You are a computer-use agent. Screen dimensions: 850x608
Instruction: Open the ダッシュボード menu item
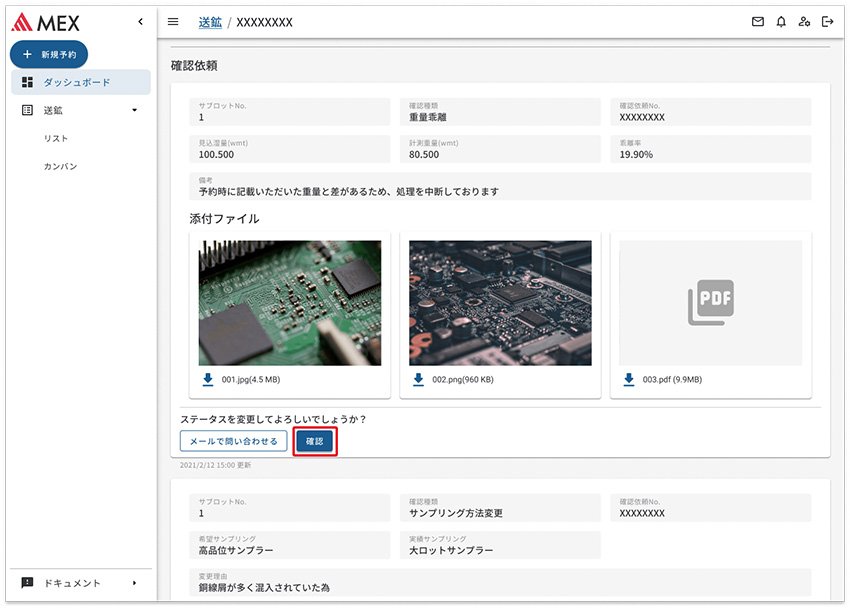[81, 82]
